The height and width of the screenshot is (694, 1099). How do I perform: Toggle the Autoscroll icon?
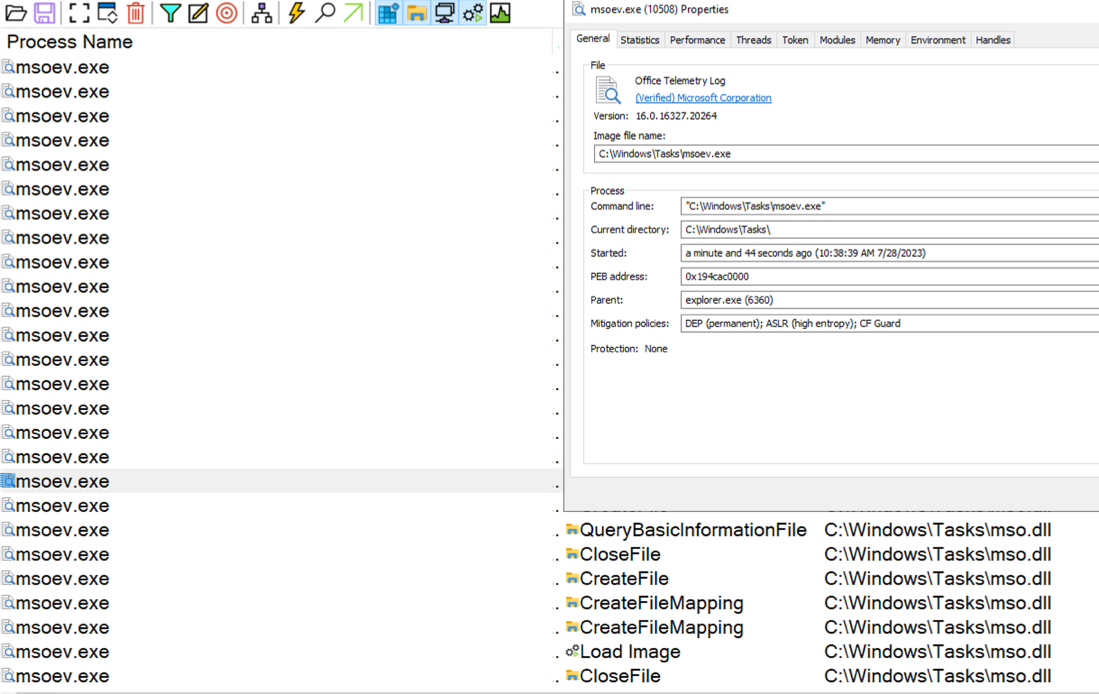(x=107, y=13)
